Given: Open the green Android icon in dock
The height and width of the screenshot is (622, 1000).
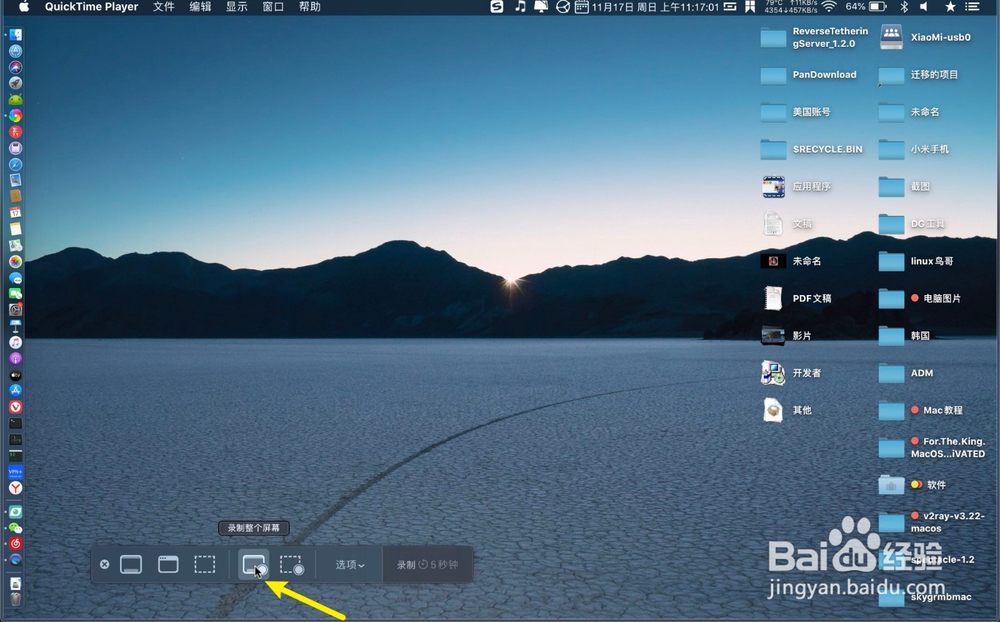Looking at the screenshot, I should [x=15, y=100].
